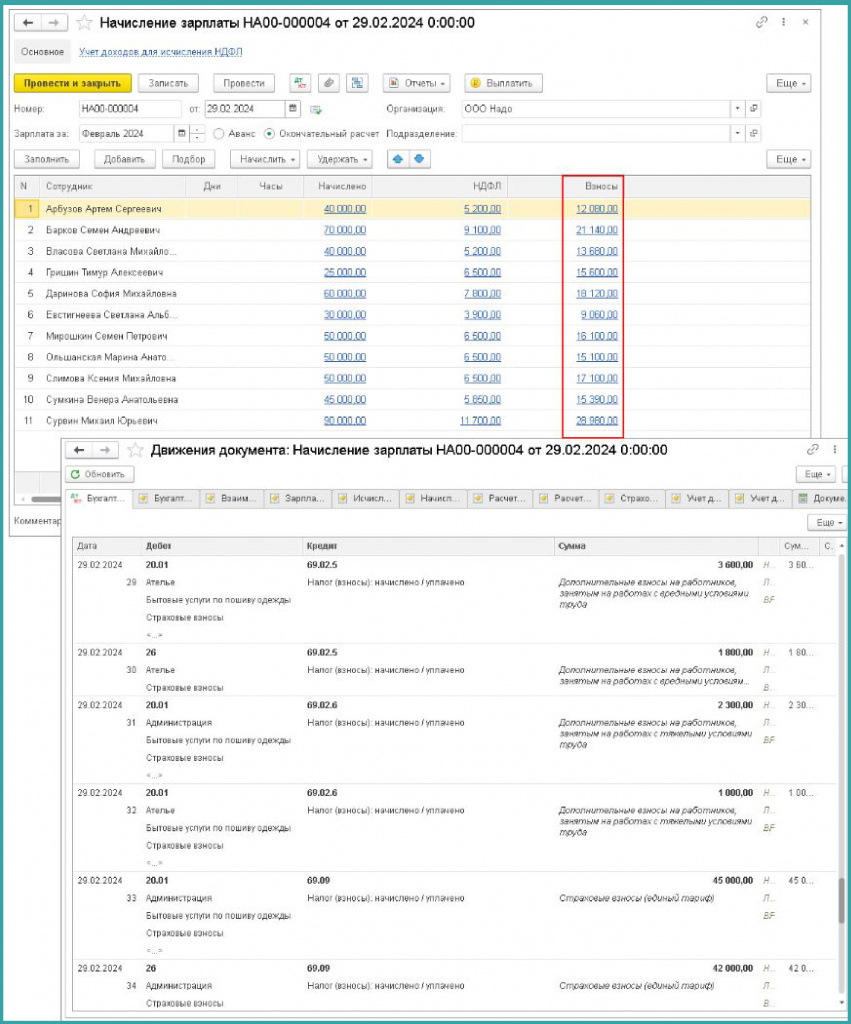Open the calendar picker next to date 29.02.2024
This screenshot has height=1024, width=851.
pyautogui.click(x=293, y=108)
